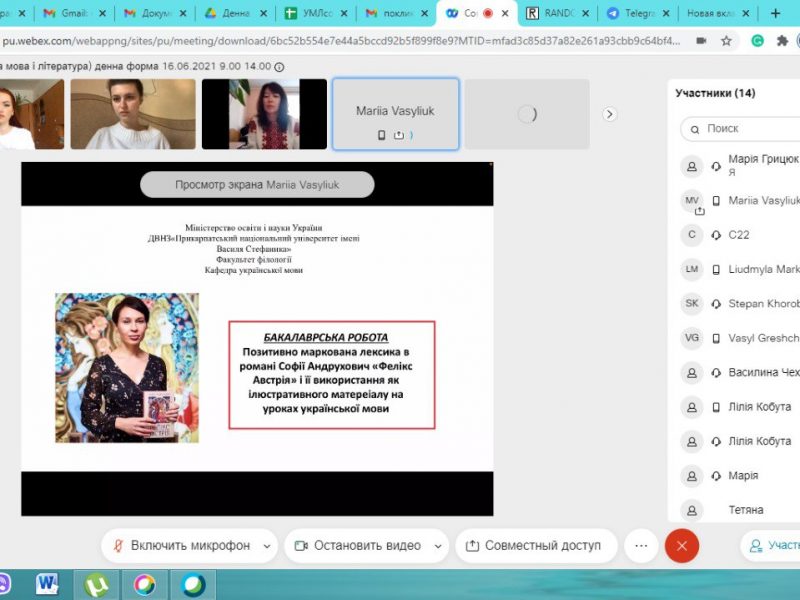This screenshot has height=600, width=800.
Task: Click the Viber icon in the taskbar
Action: (4, 583)
